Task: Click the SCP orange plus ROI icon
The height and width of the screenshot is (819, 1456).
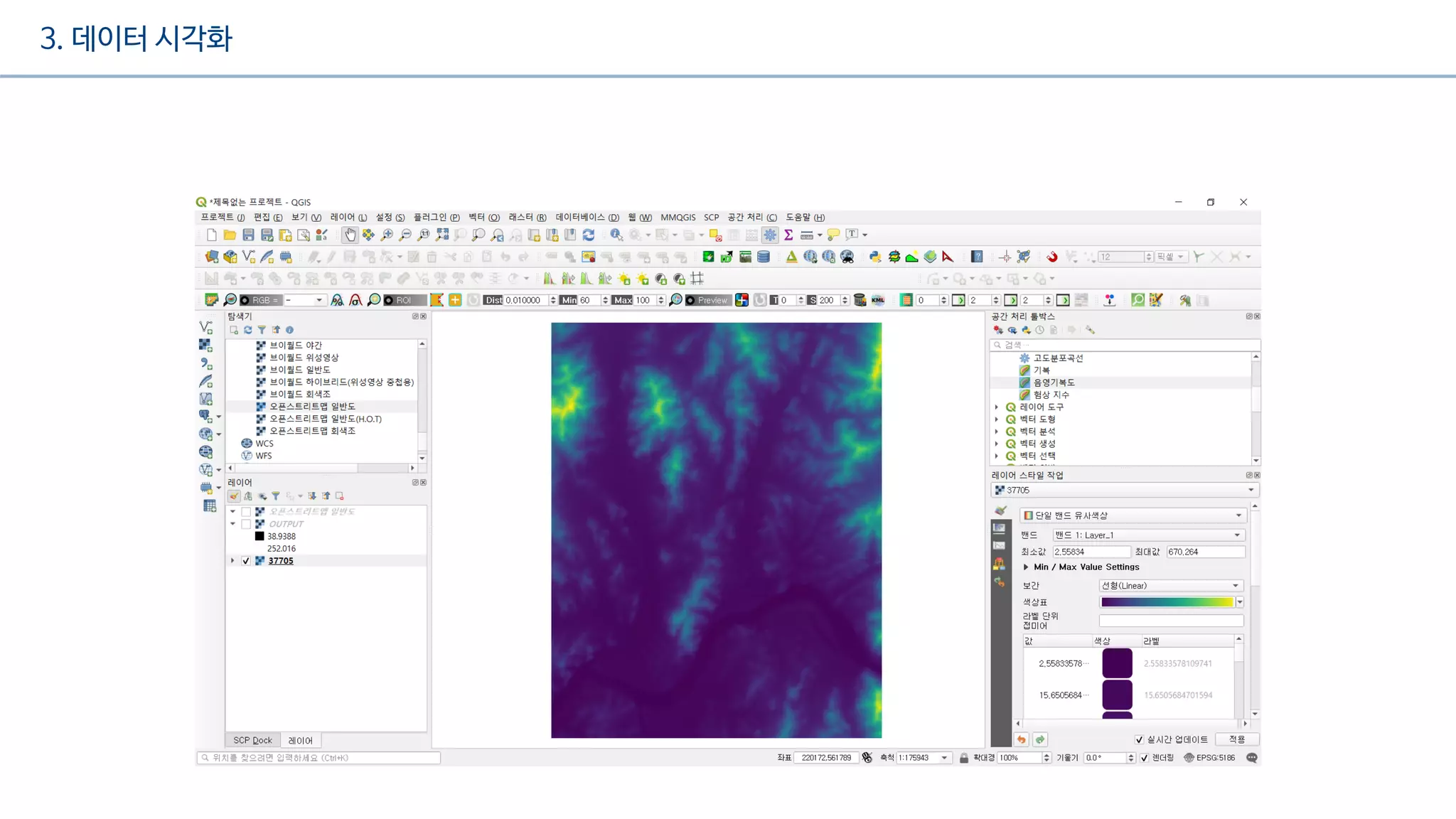Action: tap(455, 300)
